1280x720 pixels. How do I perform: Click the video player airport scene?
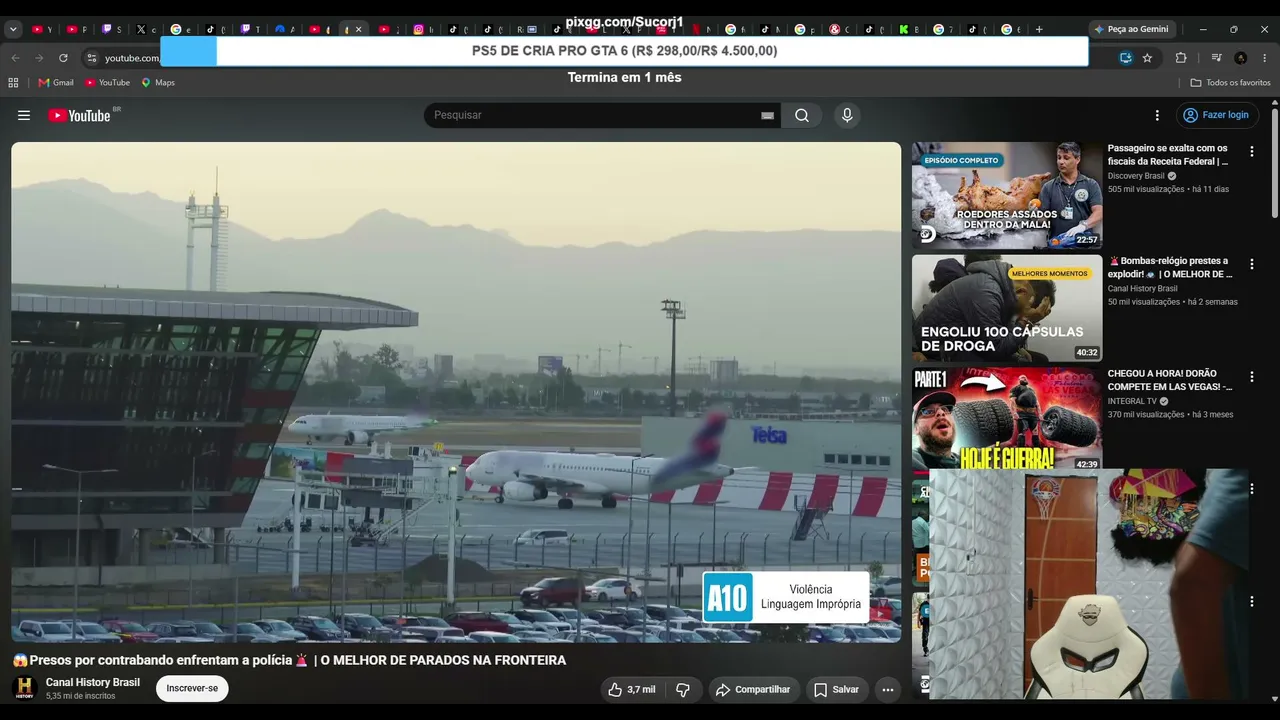tap(456, 392)
